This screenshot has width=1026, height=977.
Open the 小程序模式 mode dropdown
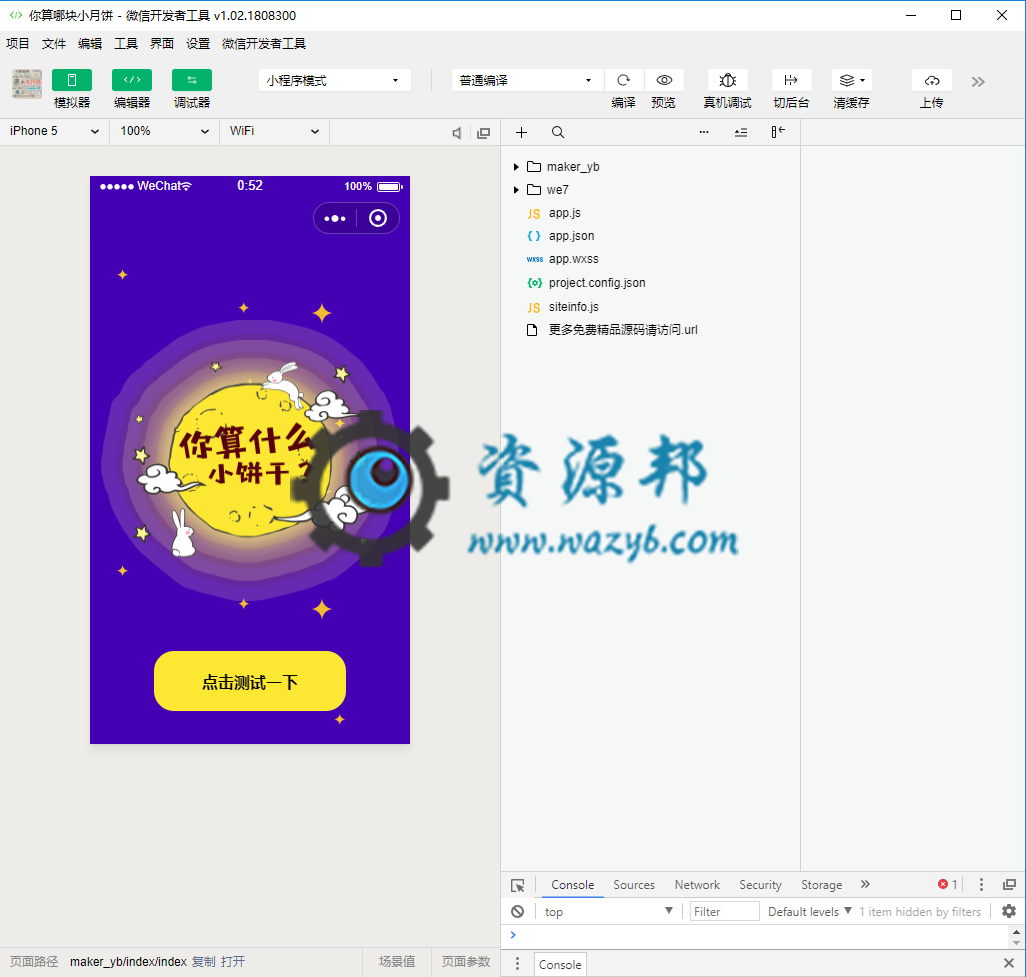(x=334, y=80)
